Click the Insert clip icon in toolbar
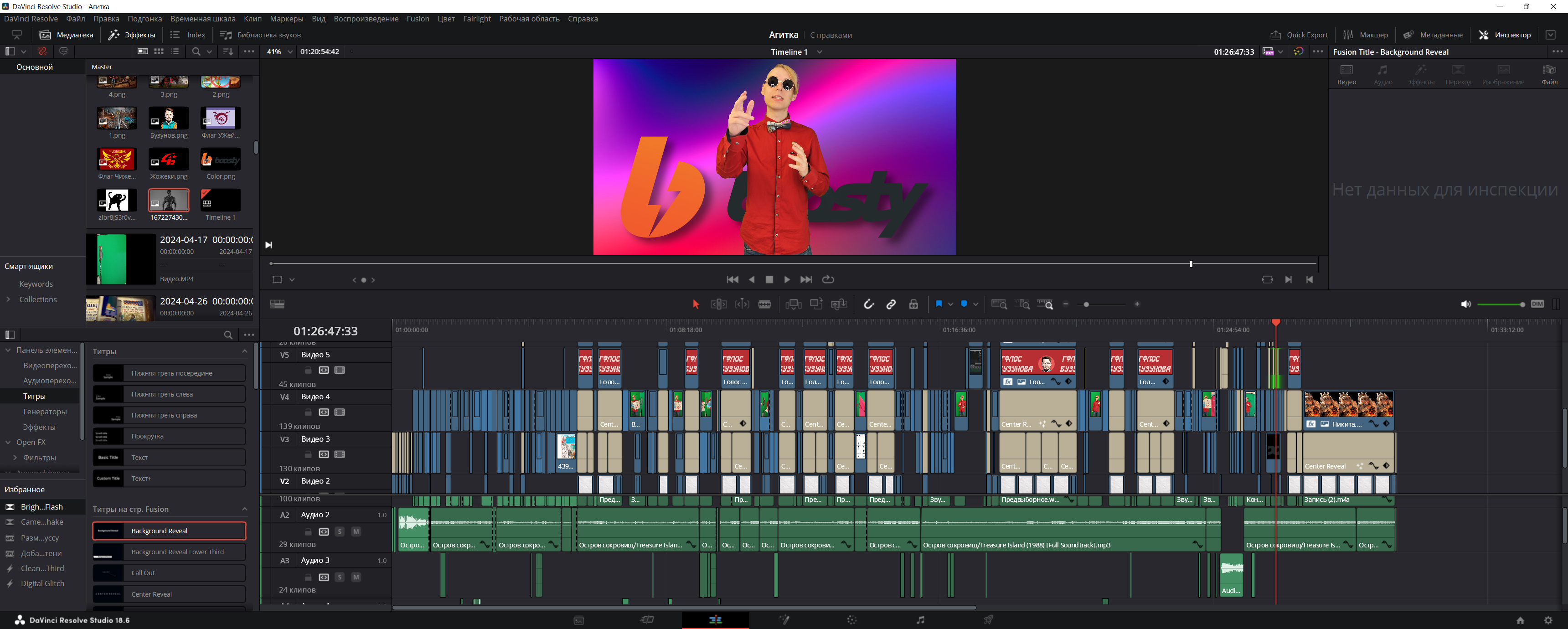1568x629 pixels. tap(793, 304)
